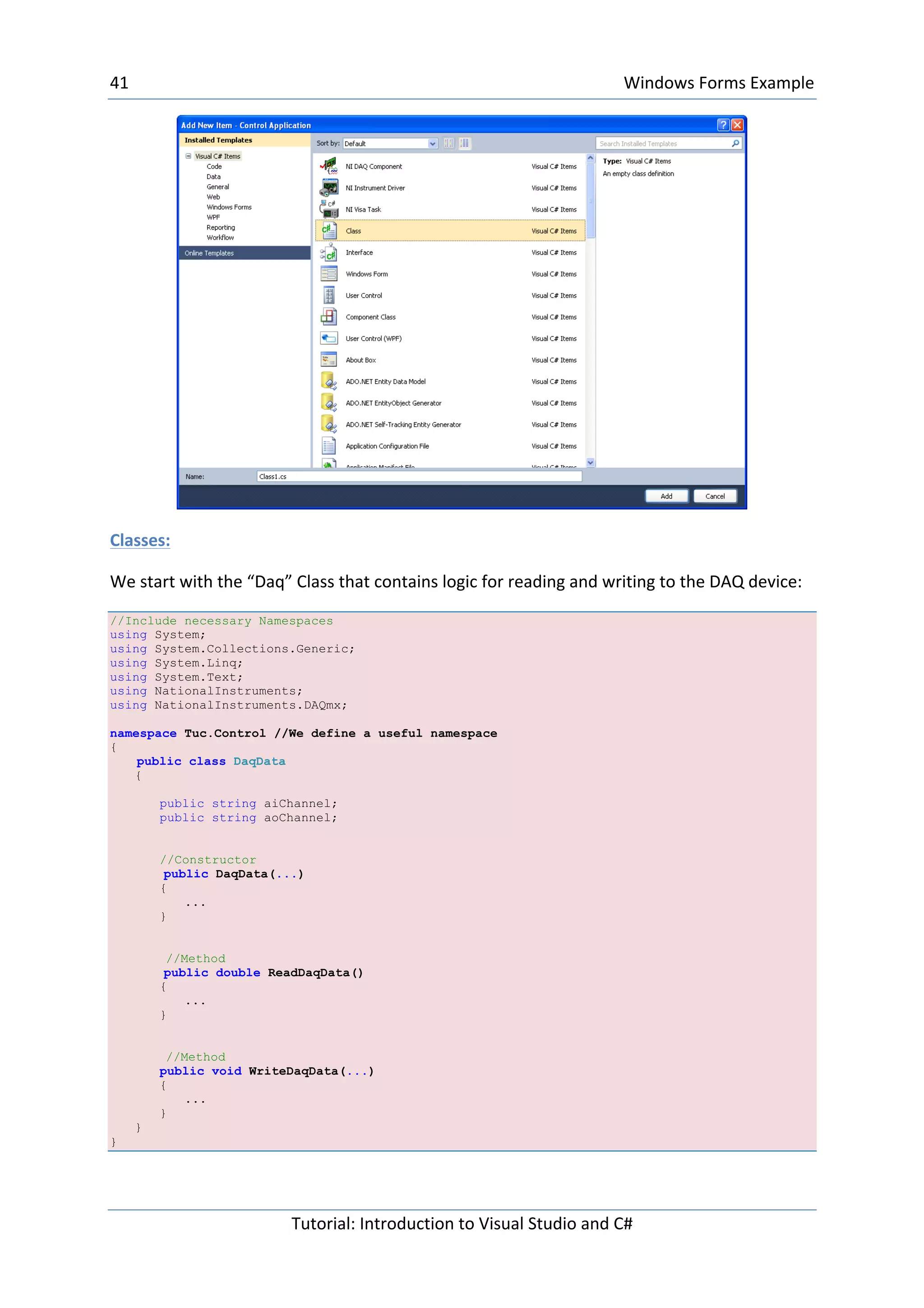
Task: Select the "Class" template name
Action: tap(353, 231)
